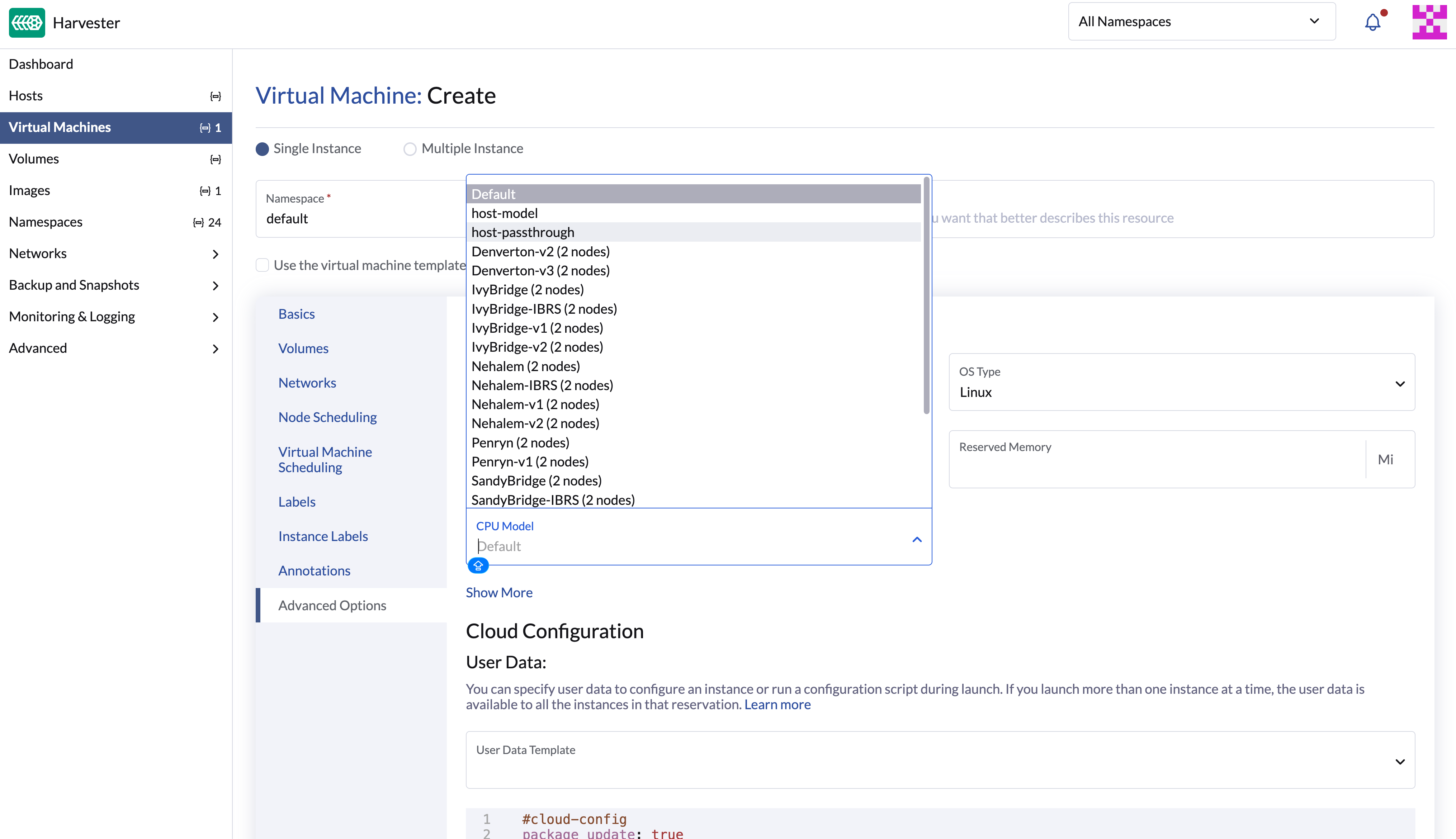Click the Hosts resource type icon
This screenshot has width=1456, height=839.
pyautogui.click(x=216, y=96)
